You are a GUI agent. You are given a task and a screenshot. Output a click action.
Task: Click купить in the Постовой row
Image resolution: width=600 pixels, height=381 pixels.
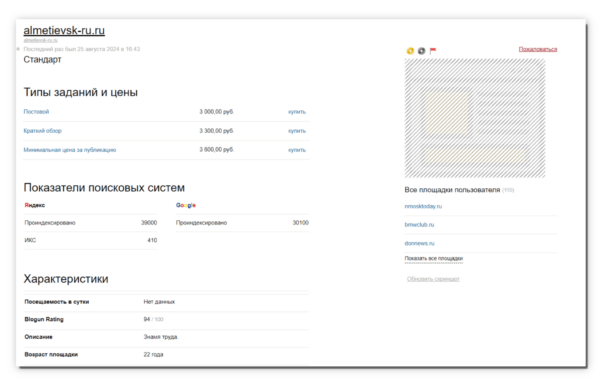click(x=297, y=112)
